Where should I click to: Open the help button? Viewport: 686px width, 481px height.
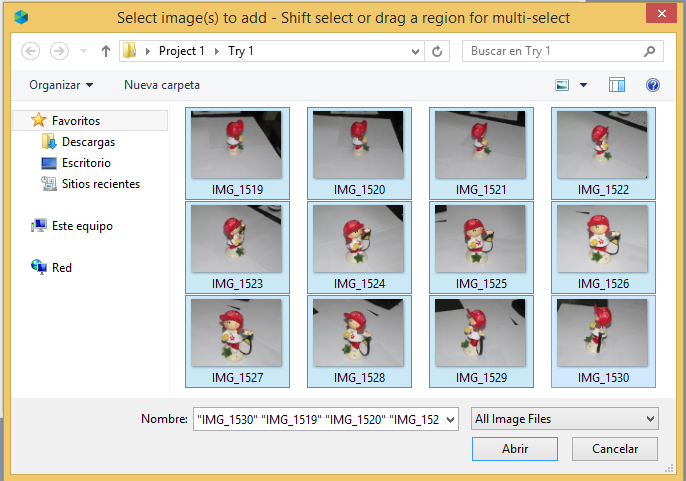point(652,85)
